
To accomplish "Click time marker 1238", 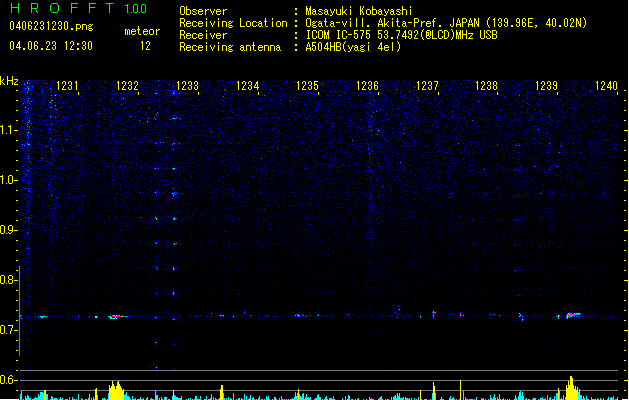I will coord(486,86).
